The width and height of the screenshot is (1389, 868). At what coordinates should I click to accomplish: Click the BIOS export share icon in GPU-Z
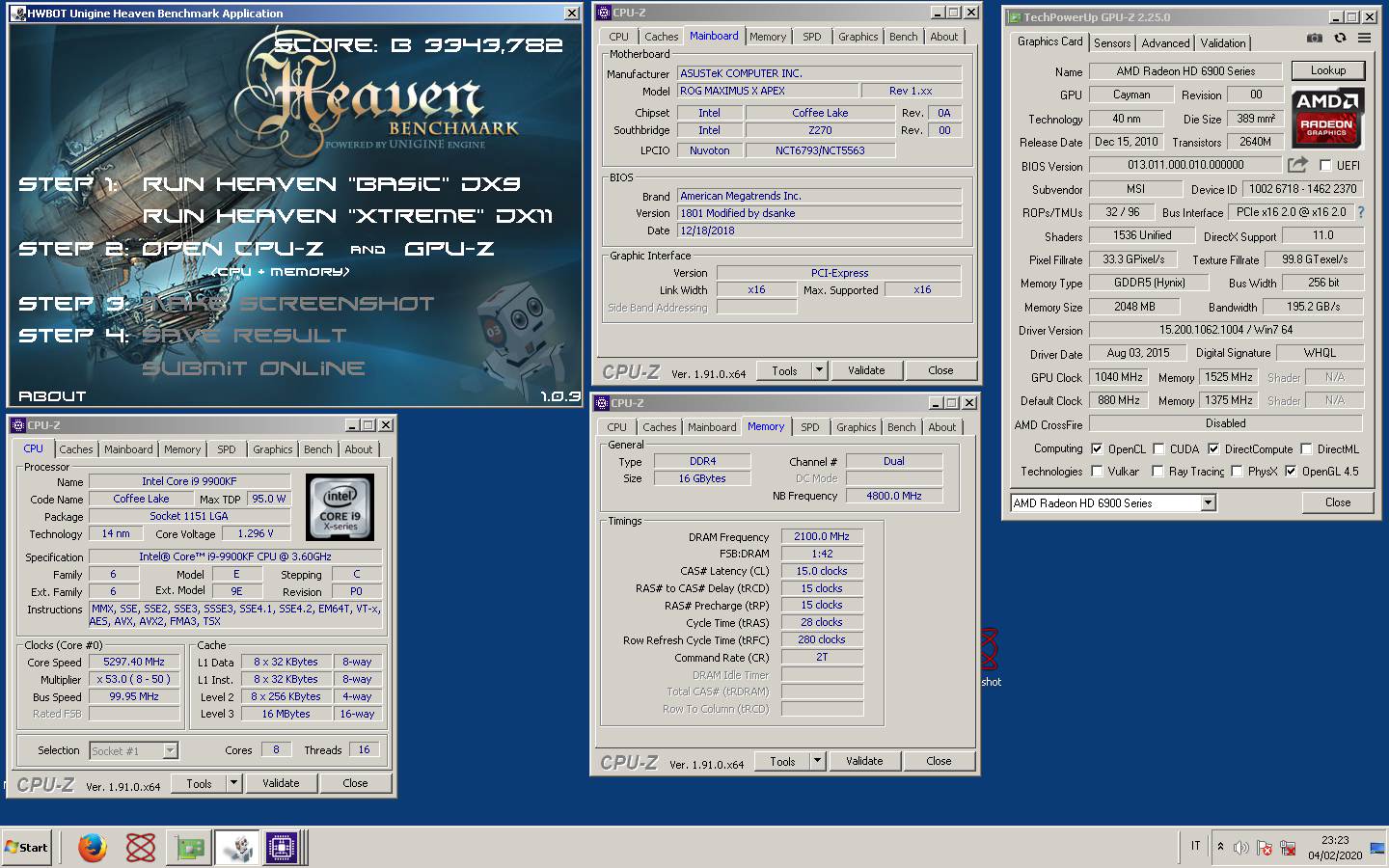pos(1297,164)
